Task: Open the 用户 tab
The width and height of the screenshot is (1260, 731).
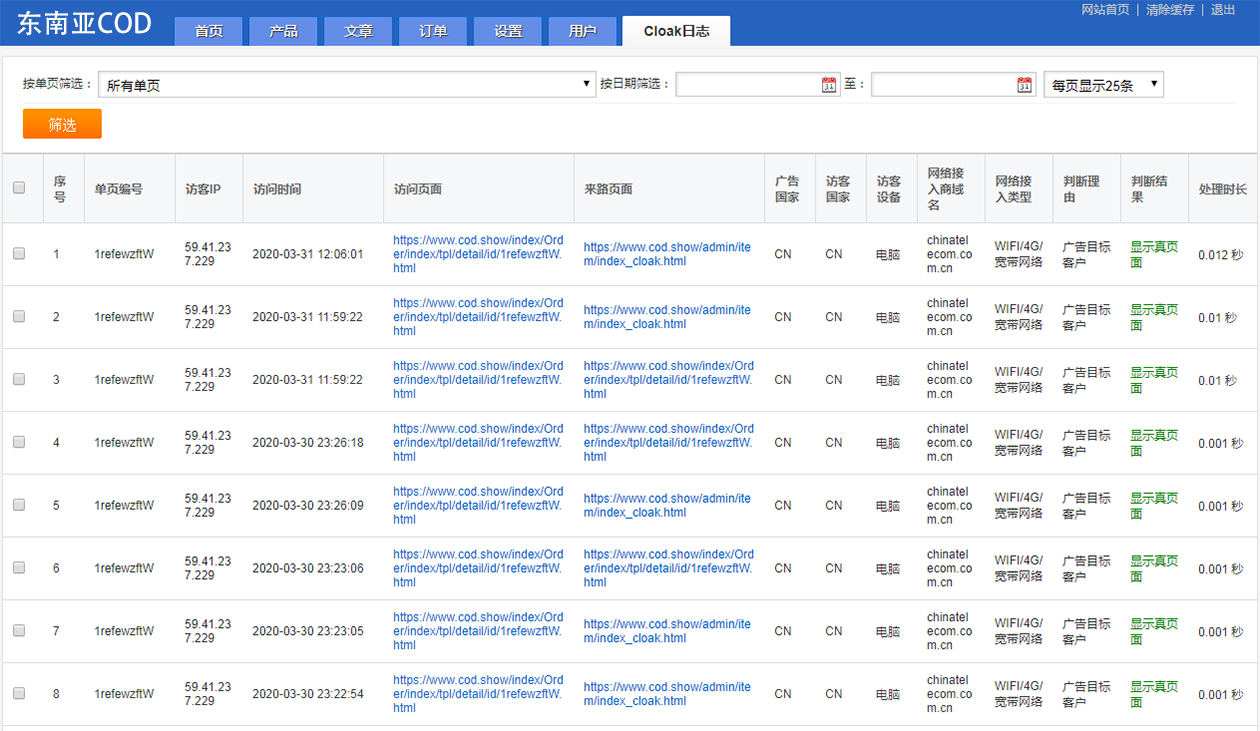Action: (583, 31)
